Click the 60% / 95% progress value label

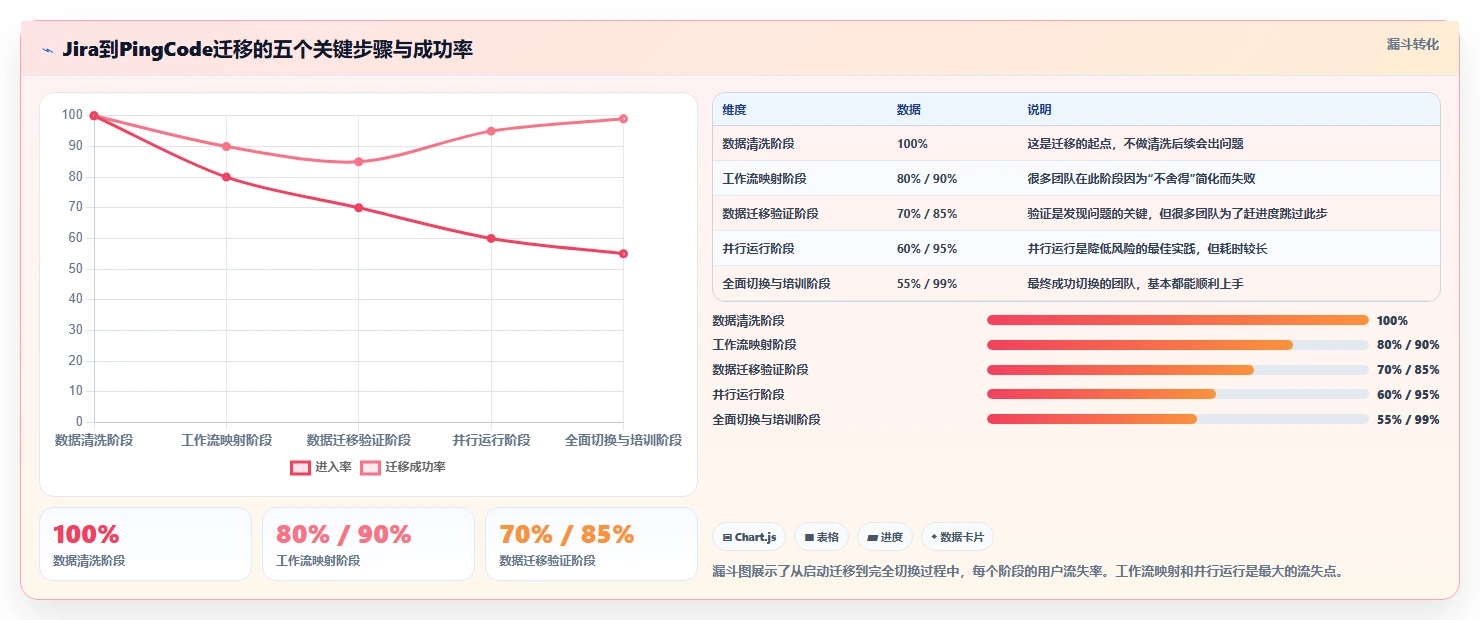(1408, 395)
